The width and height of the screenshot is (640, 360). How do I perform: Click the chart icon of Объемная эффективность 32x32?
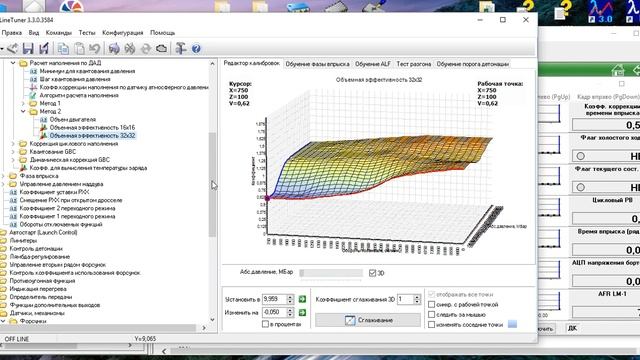43,136
